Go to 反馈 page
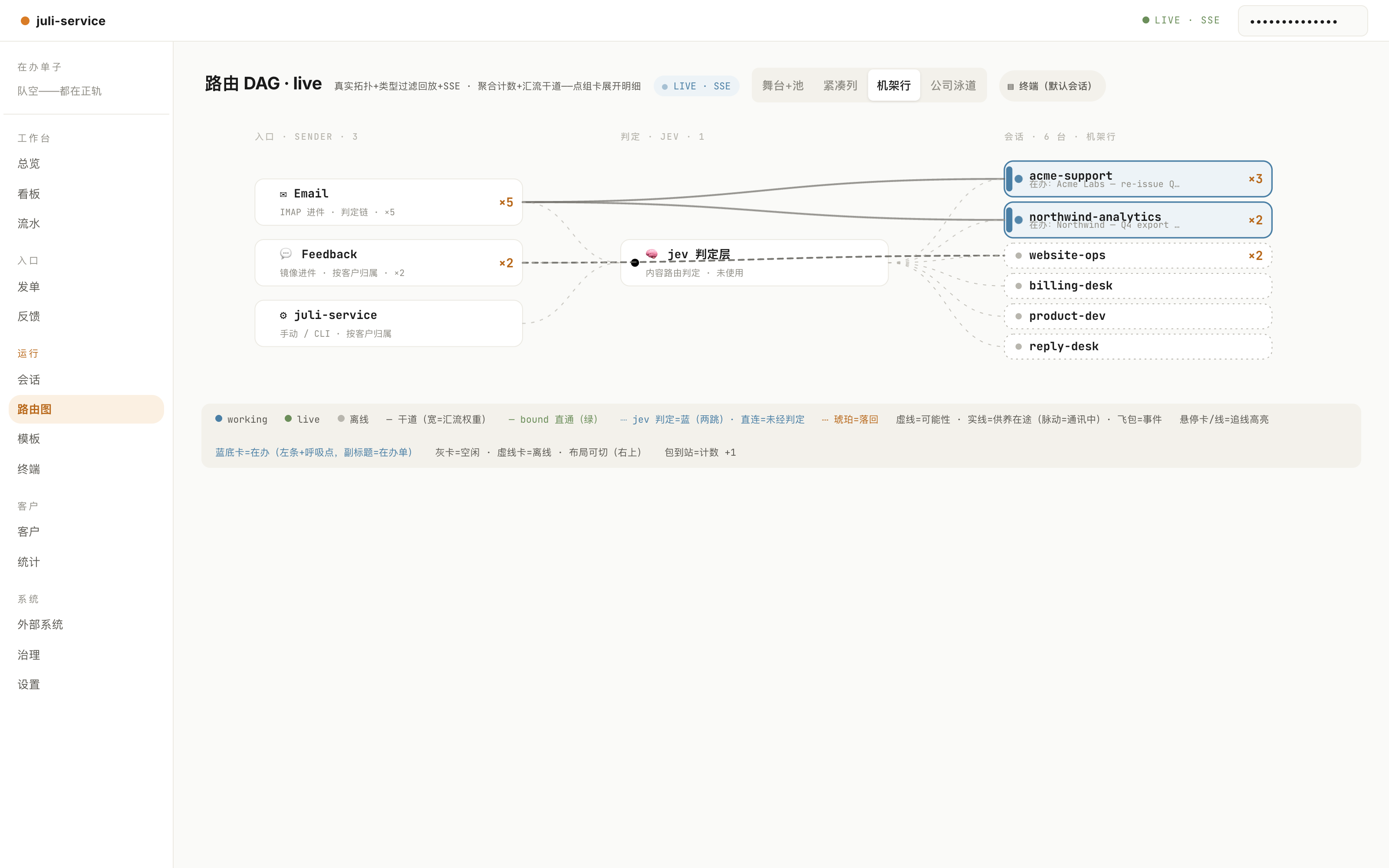Viewport: 1389px width, 868px height. (86, 316)
